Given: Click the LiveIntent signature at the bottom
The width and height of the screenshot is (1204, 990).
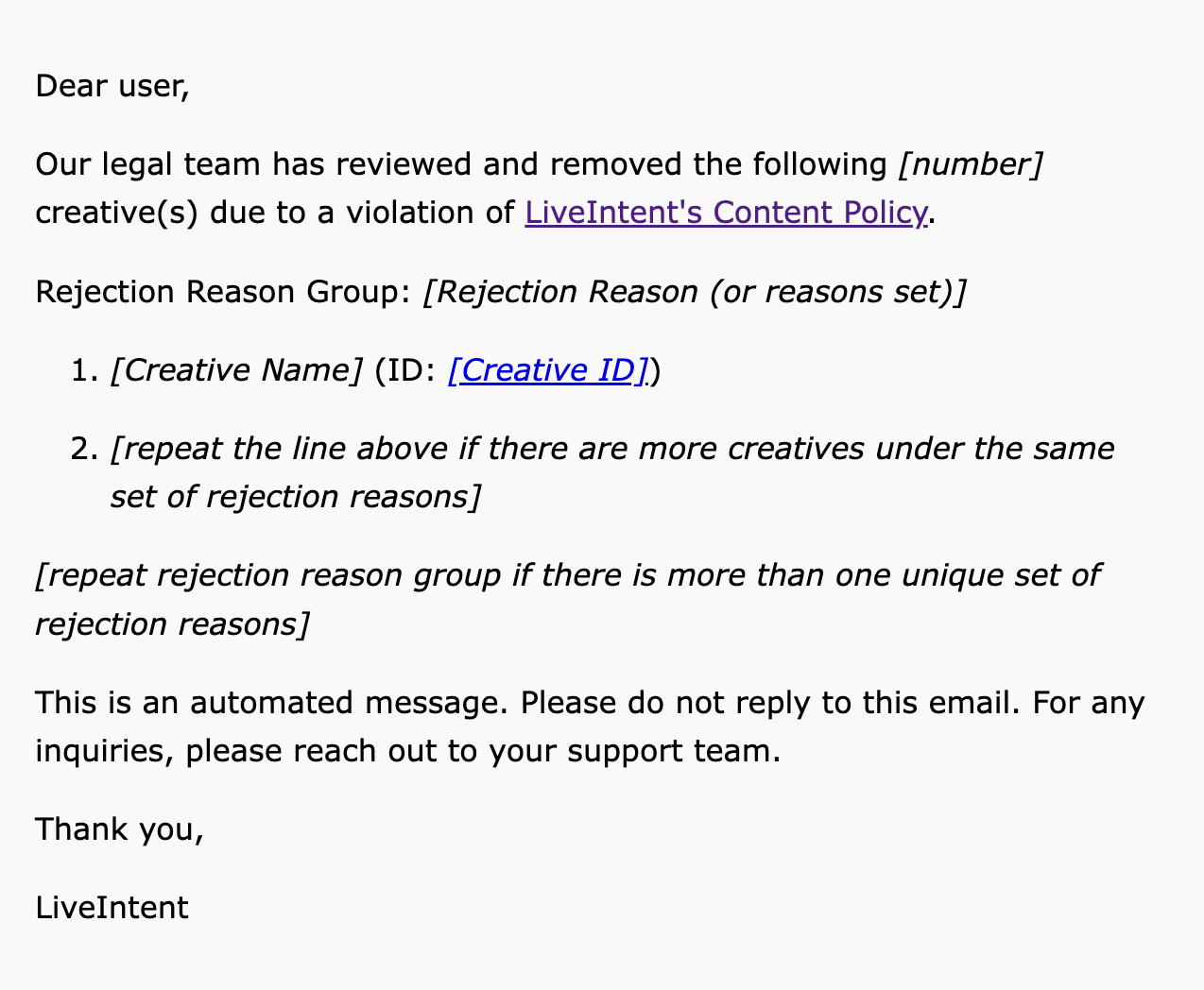Looking at the screenshot, I should 112,908.
